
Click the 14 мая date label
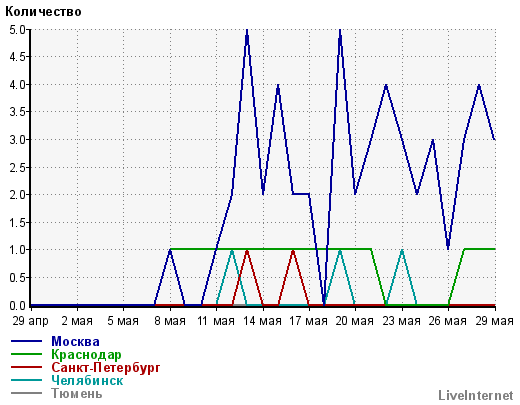(x=263, y=321)
